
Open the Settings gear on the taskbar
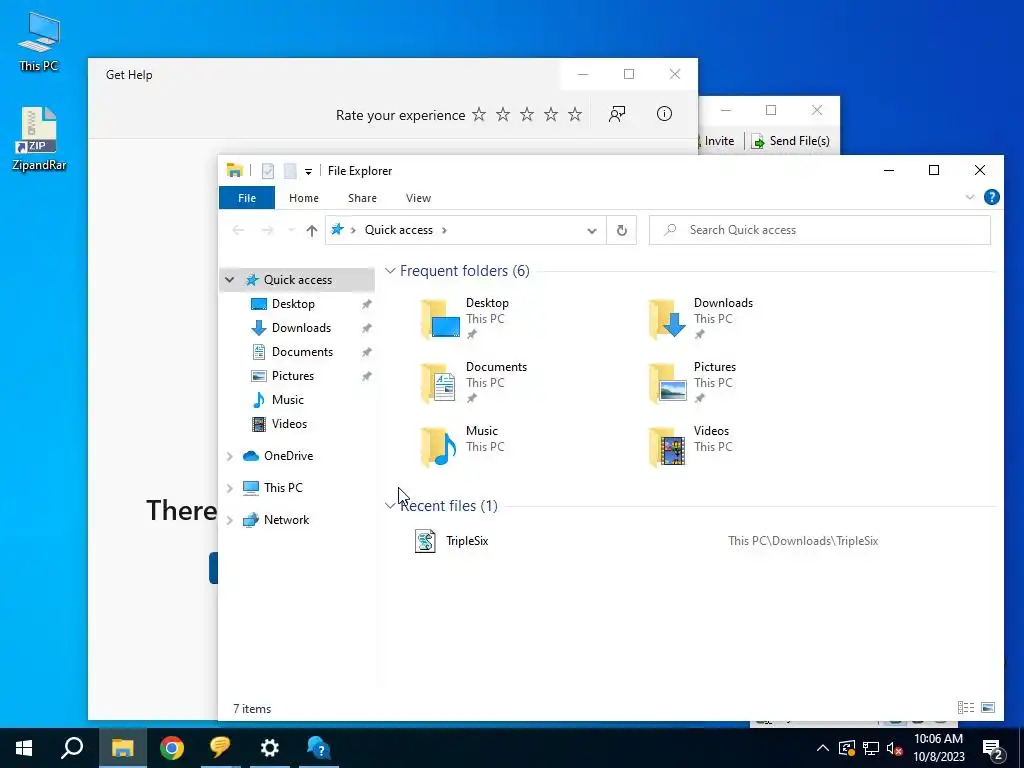(x=270, y=748)
